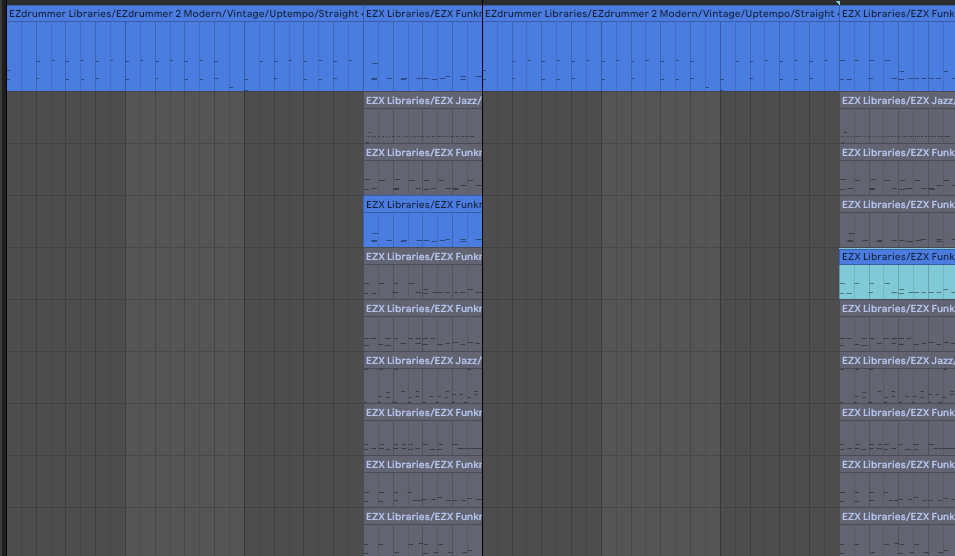Click right EZX Jazz clip in seventh lane
Screen dimensions: 955x556
click(897, 379)
